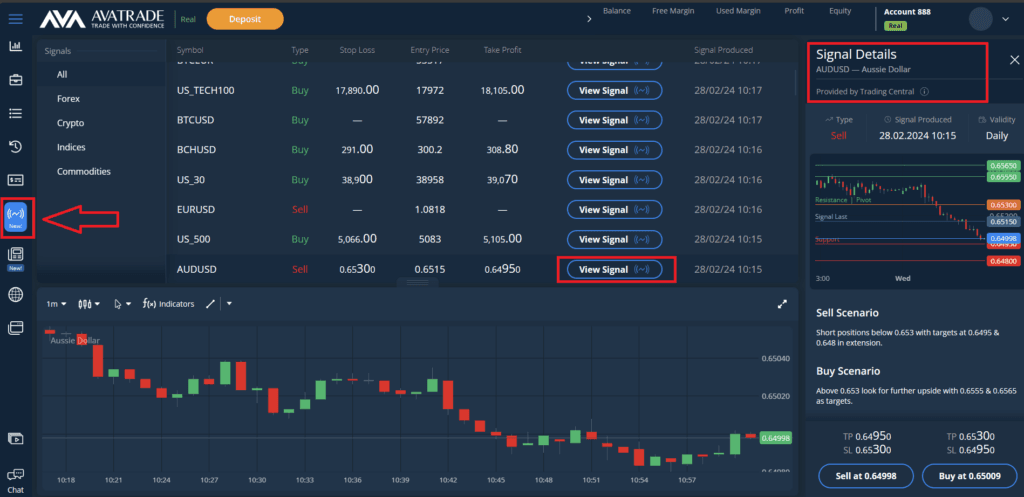
Task: Open the globe icon in sidebar
Action: point(16,294)
